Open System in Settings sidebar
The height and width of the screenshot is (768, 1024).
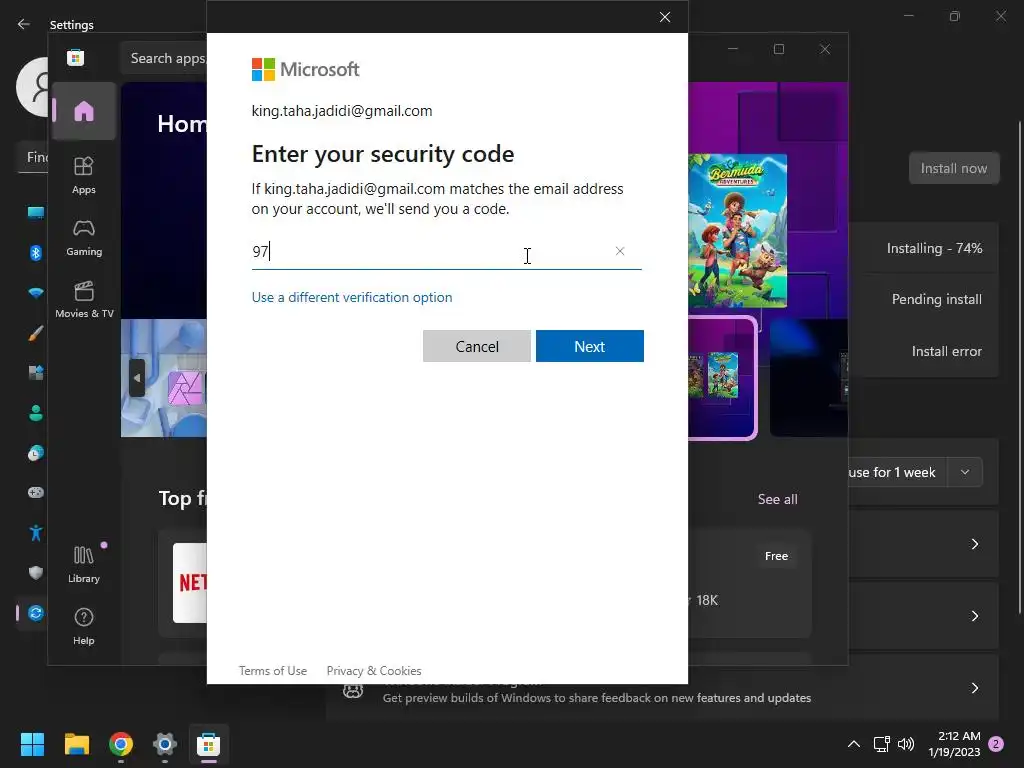(36, 212)
